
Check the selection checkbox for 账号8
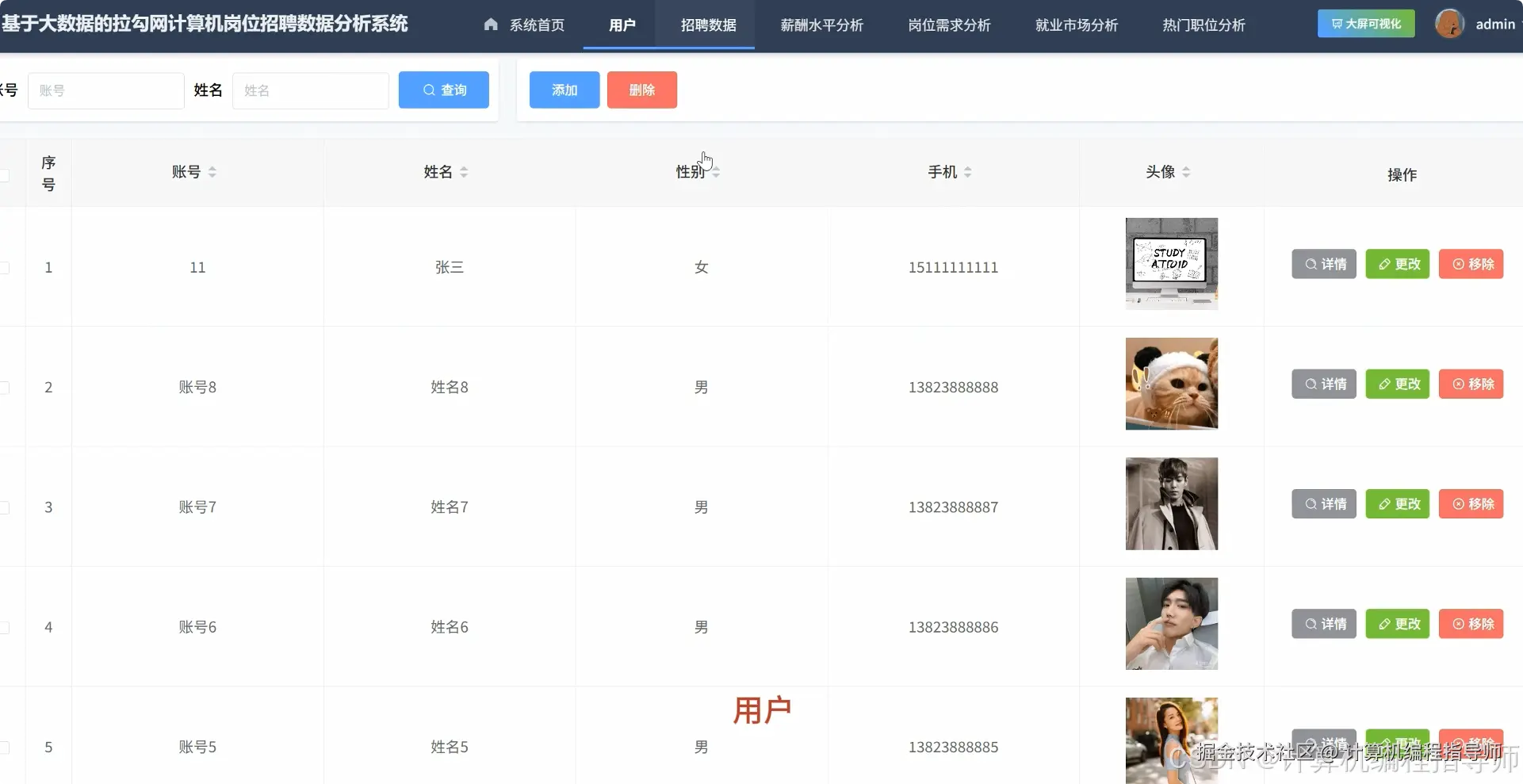[4, 387]
